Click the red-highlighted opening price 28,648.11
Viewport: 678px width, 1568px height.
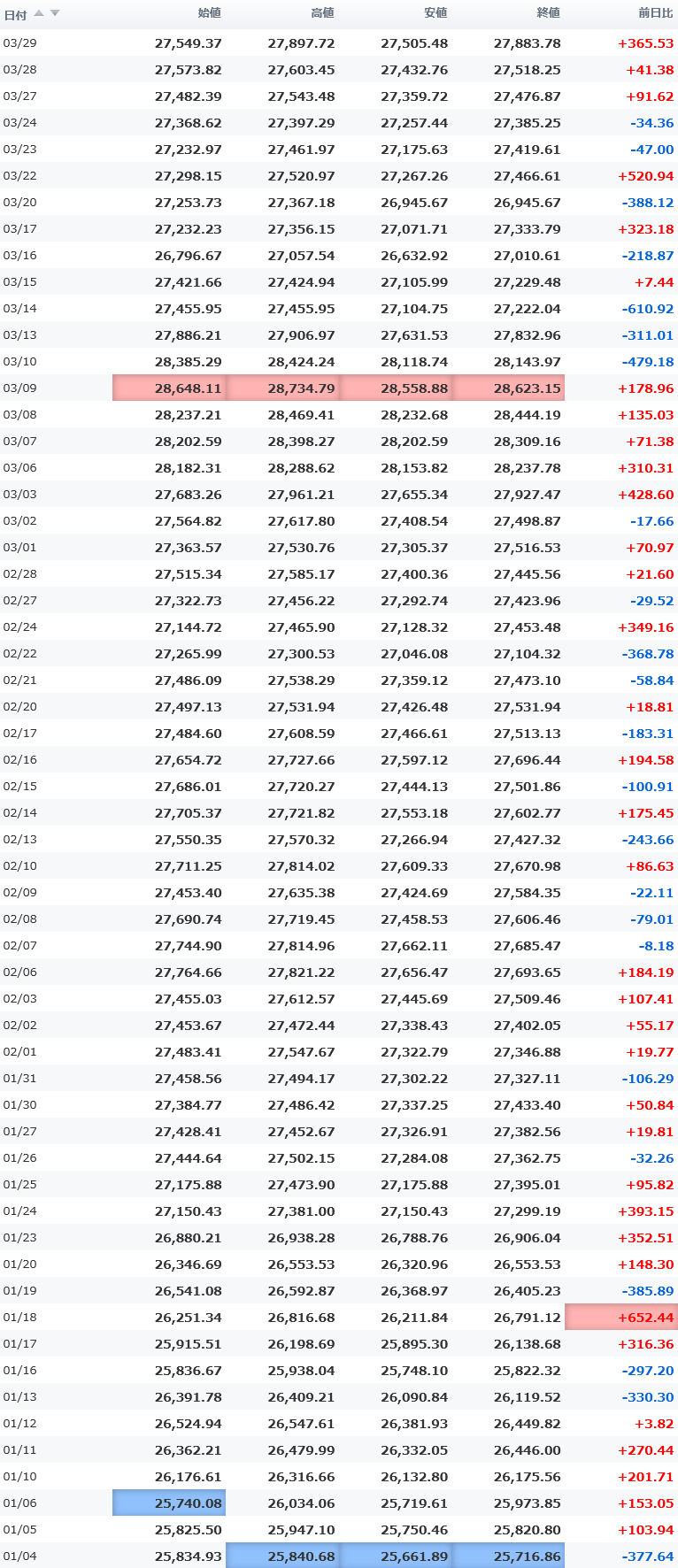[188, 388]
